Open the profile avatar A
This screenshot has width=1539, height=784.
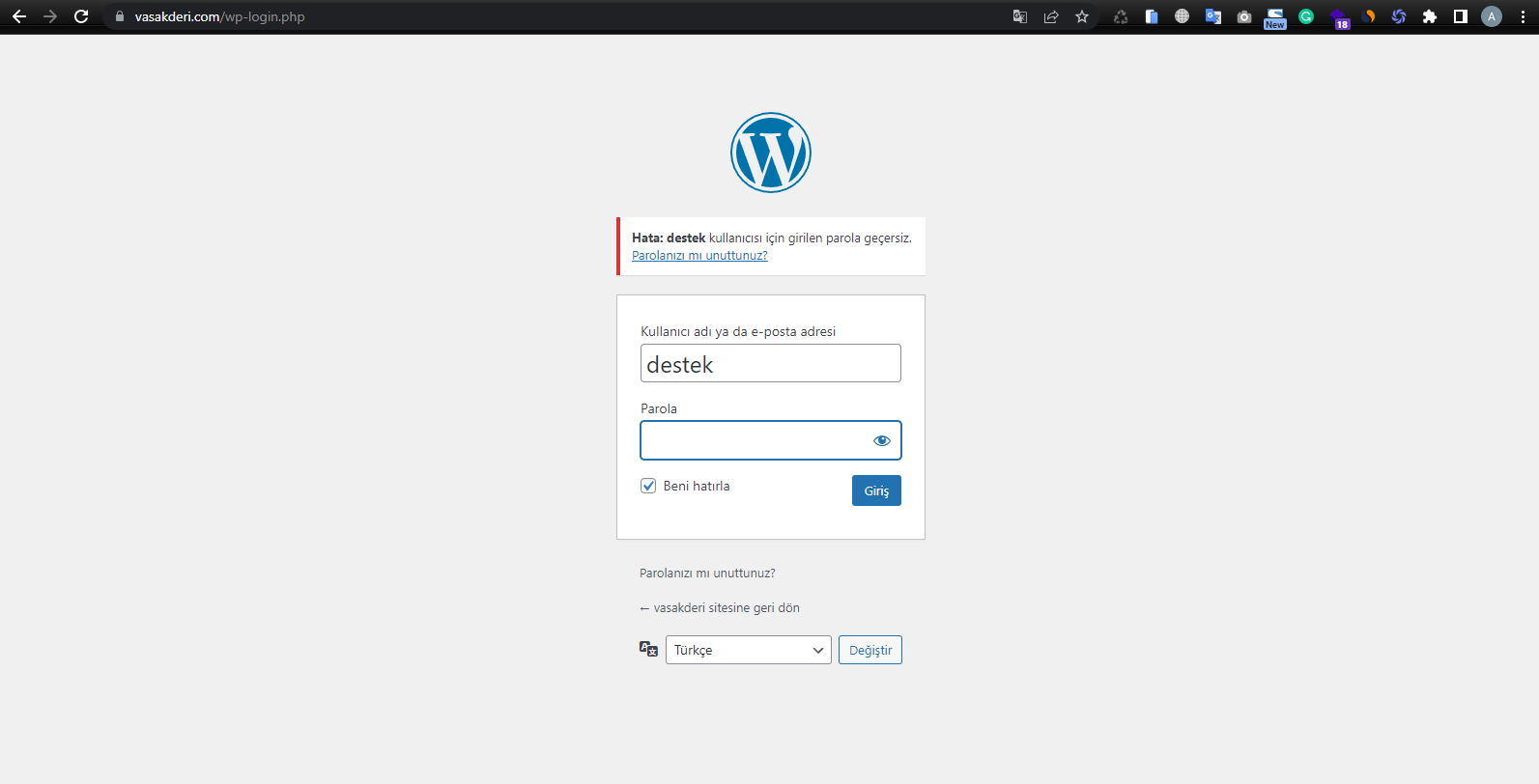(1492, 16)
